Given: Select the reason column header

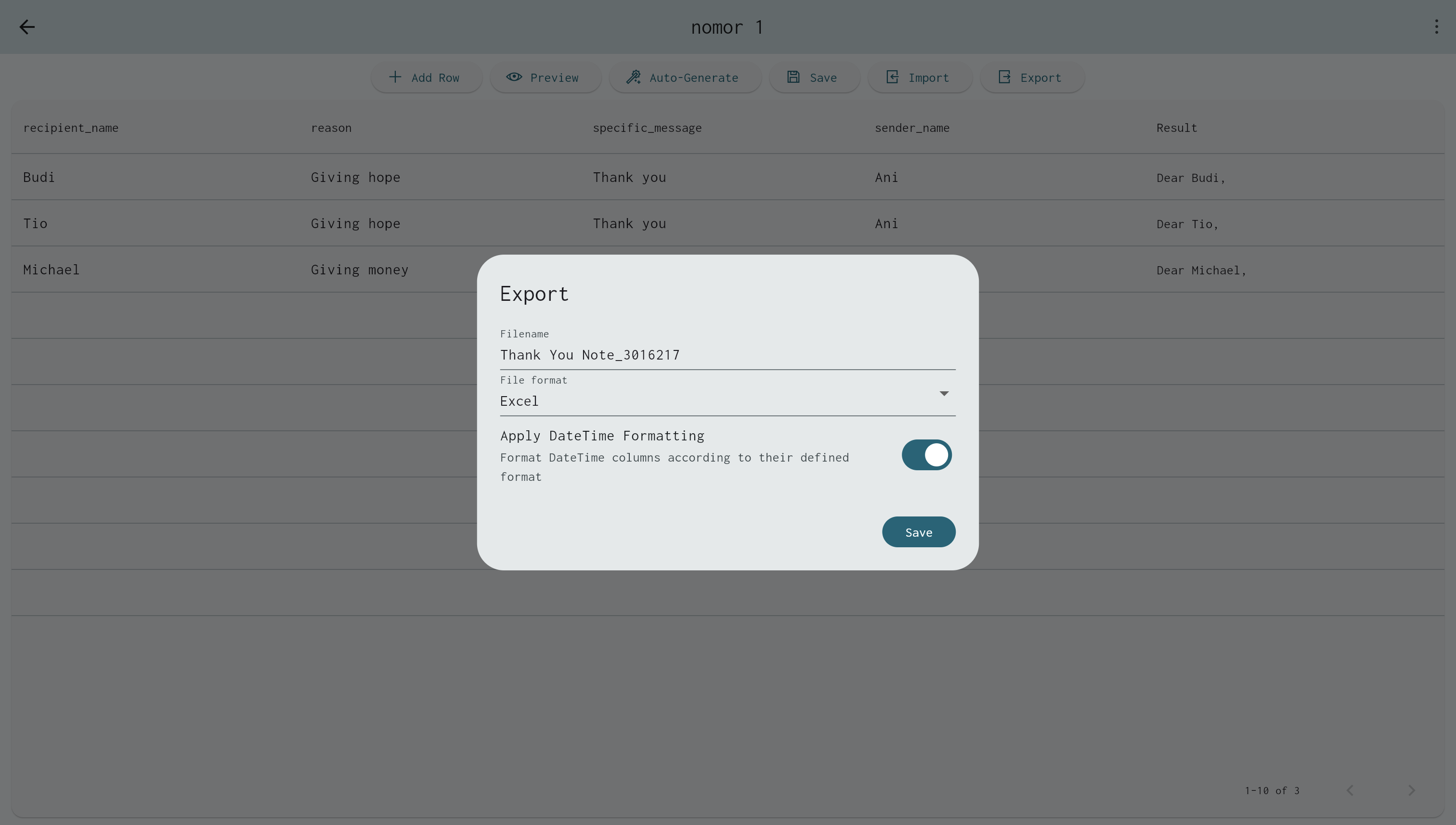Looking at the screenshot, I should pos(331,128).
